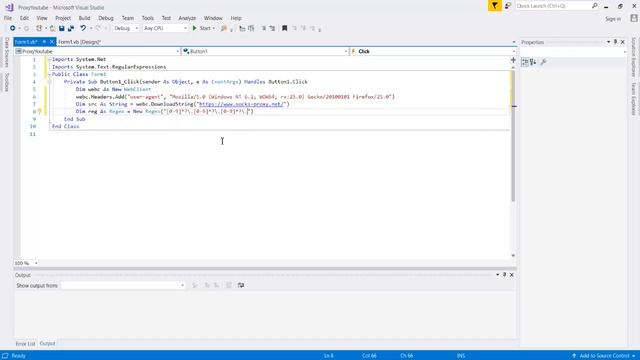Open the Start button's dropdown arrow
This screenshot has width=640, height=360.
(213, 28)
